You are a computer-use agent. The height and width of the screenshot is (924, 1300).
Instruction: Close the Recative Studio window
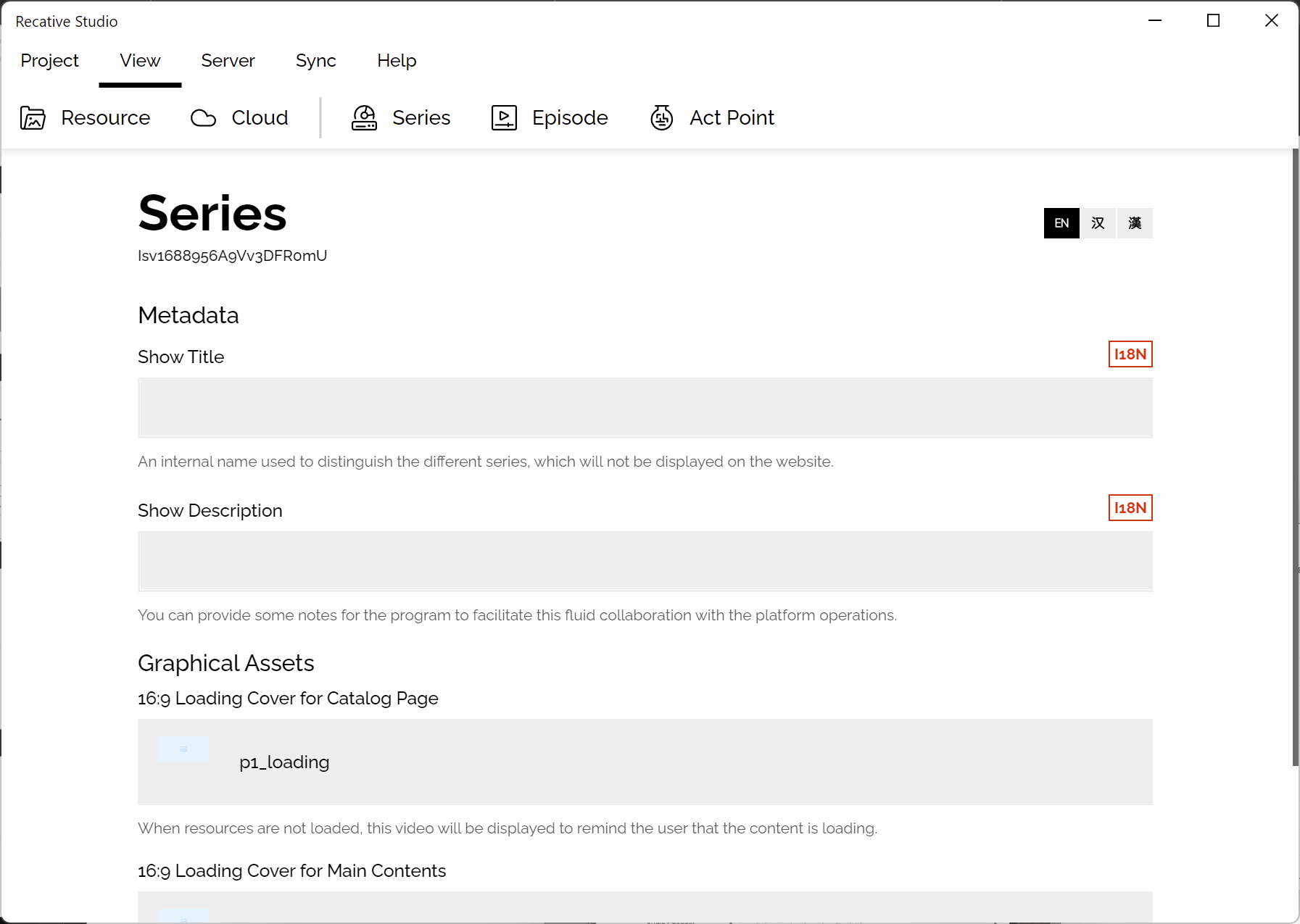coord(1271,21)
